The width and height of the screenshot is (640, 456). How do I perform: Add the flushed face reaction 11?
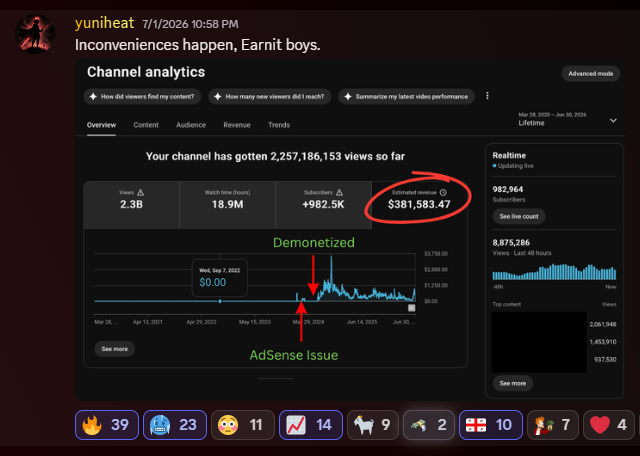(243, 425)
